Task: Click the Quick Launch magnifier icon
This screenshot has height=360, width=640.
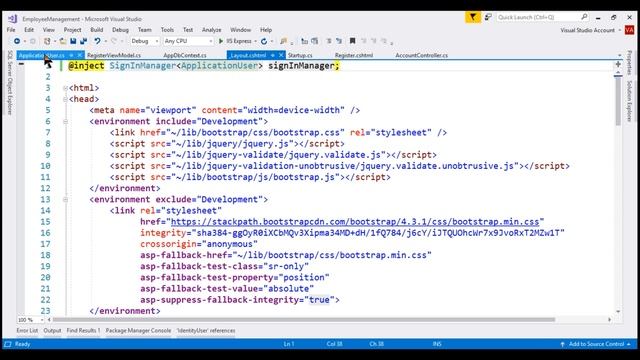Action: 584,17
